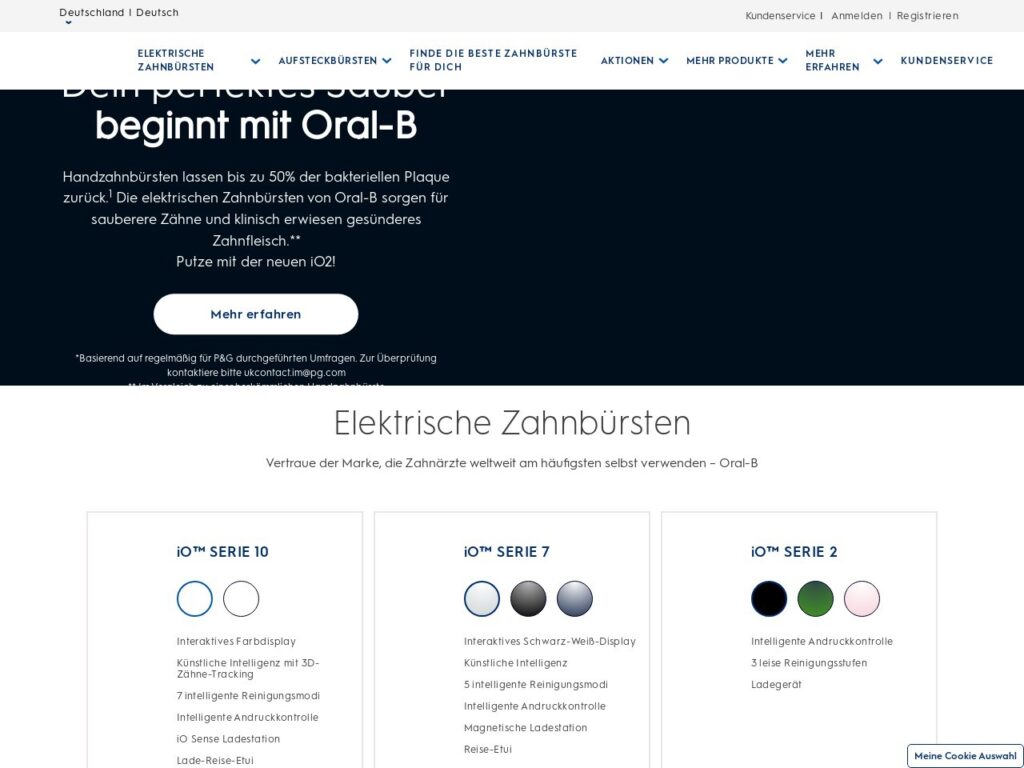Open the Mehr Produkte dropdown
Screen dimensions: 1024x768
782,61
